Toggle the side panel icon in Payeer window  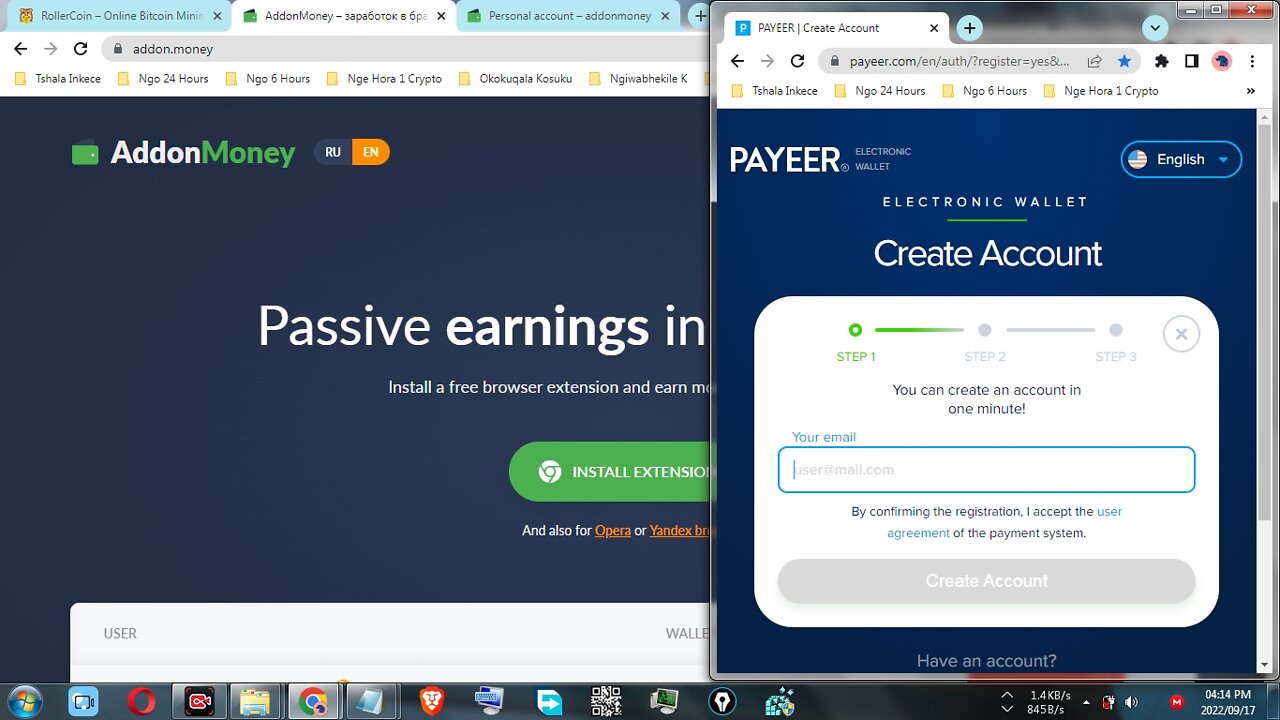1191,61
